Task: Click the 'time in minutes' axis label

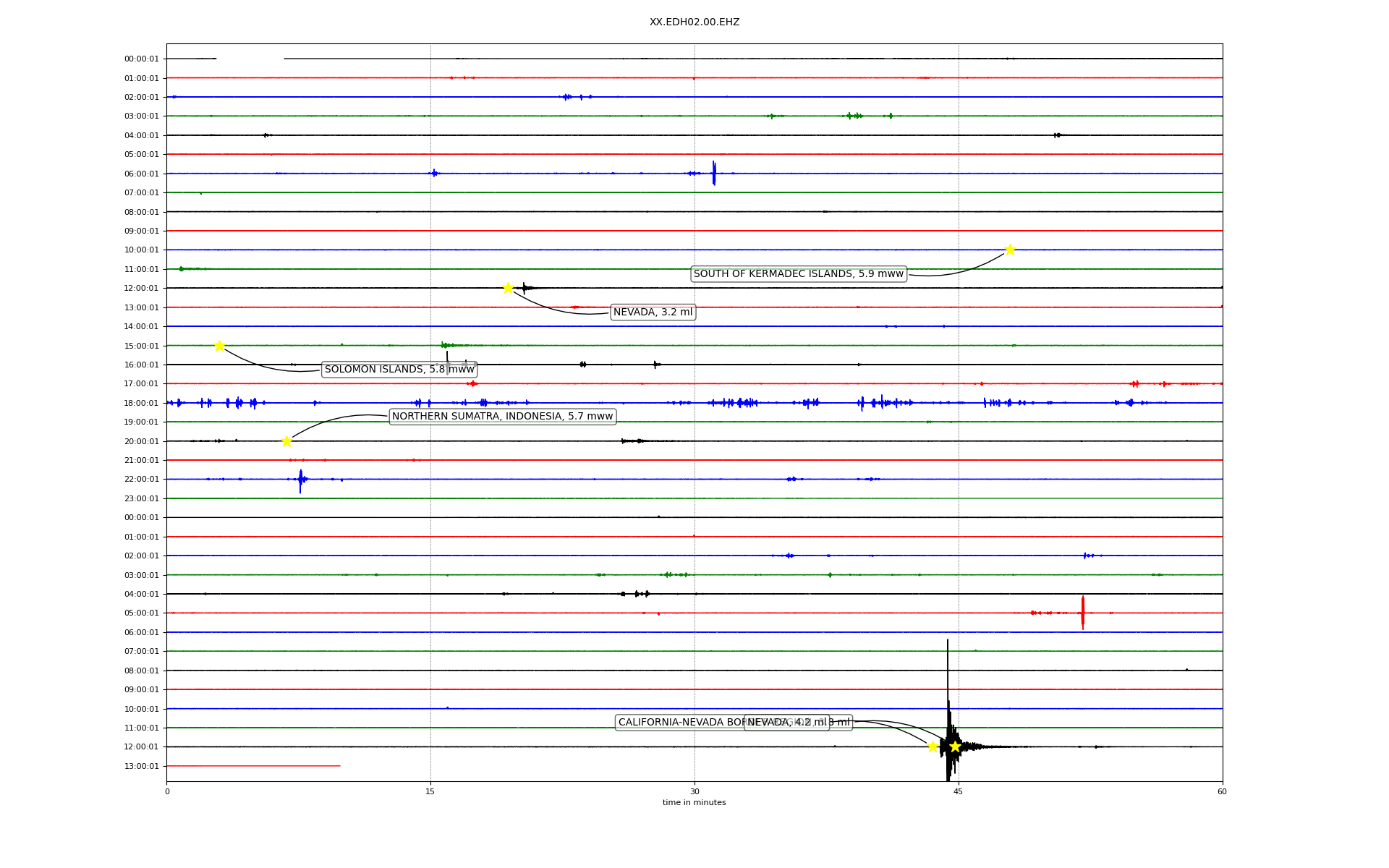Action: [x=694, y=803]
